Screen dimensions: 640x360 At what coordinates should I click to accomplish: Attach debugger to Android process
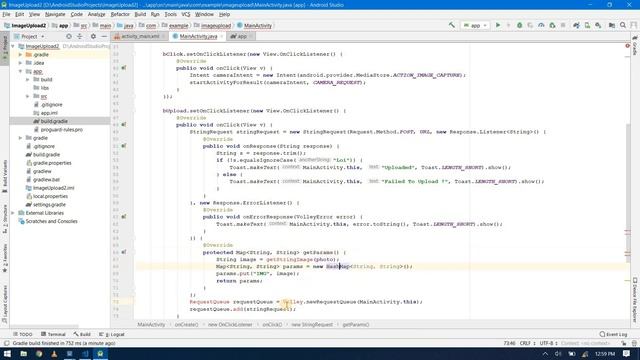(552, 25)
